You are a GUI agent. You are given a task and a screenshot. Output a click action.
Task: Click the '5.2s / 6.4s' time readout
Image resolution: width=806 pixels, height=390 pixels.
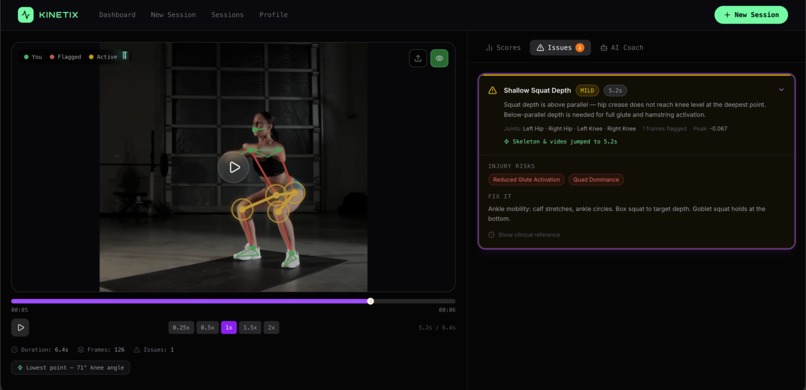(x=437, y=327)
